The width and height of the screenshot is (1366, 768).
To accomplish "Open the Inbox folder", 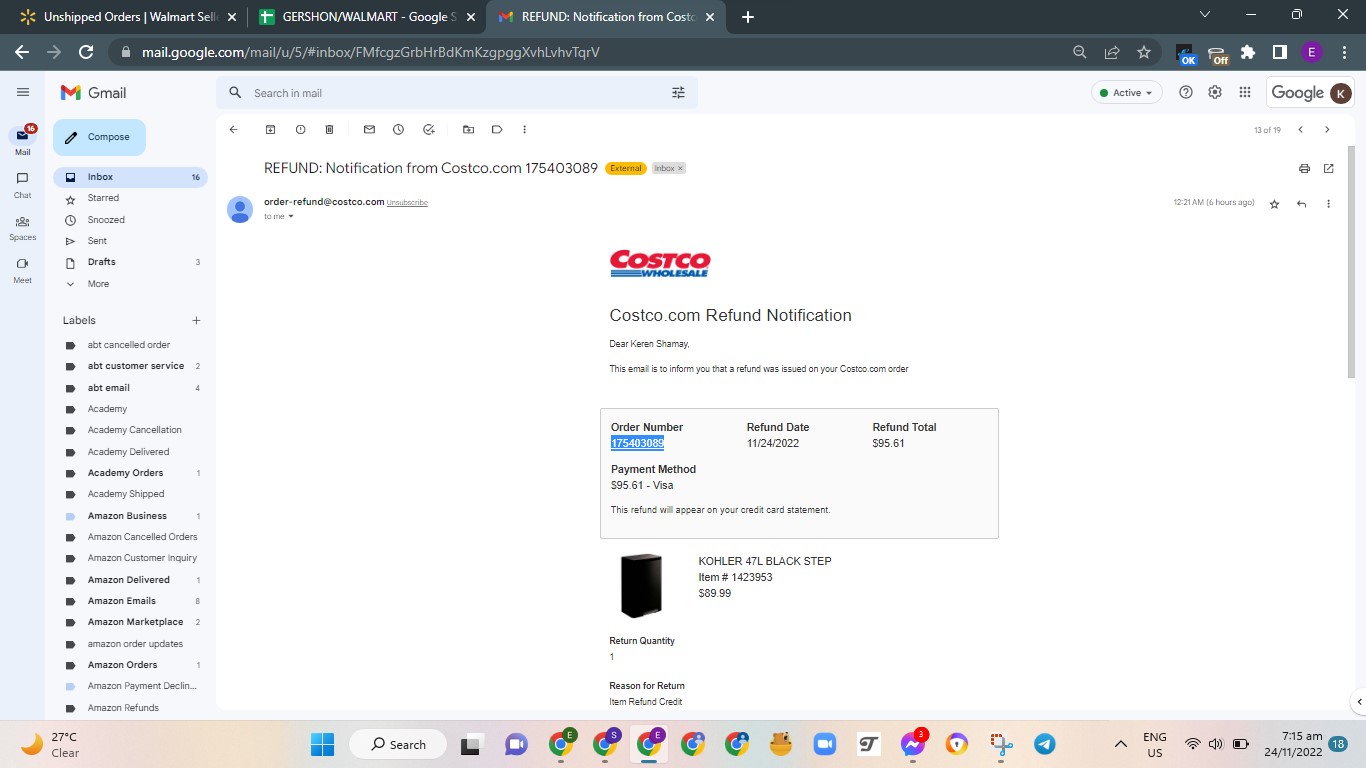I will click(130, 177).
